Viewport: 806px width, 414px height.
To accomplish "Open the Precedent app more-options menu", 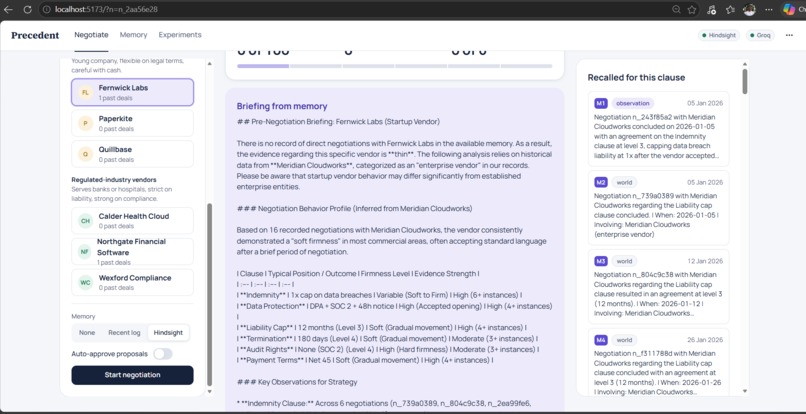I will tap(789, 35).
